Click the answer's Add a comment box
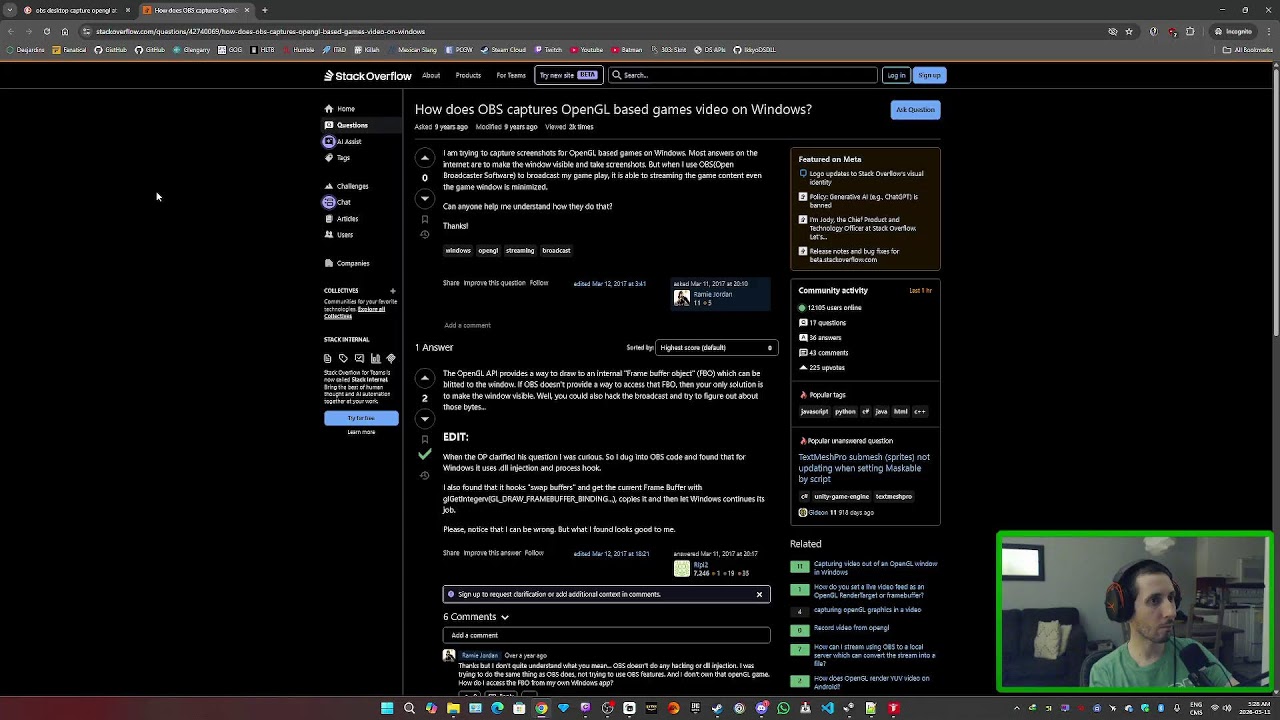This screenshot has width=1280, height=720. [606, 635]
